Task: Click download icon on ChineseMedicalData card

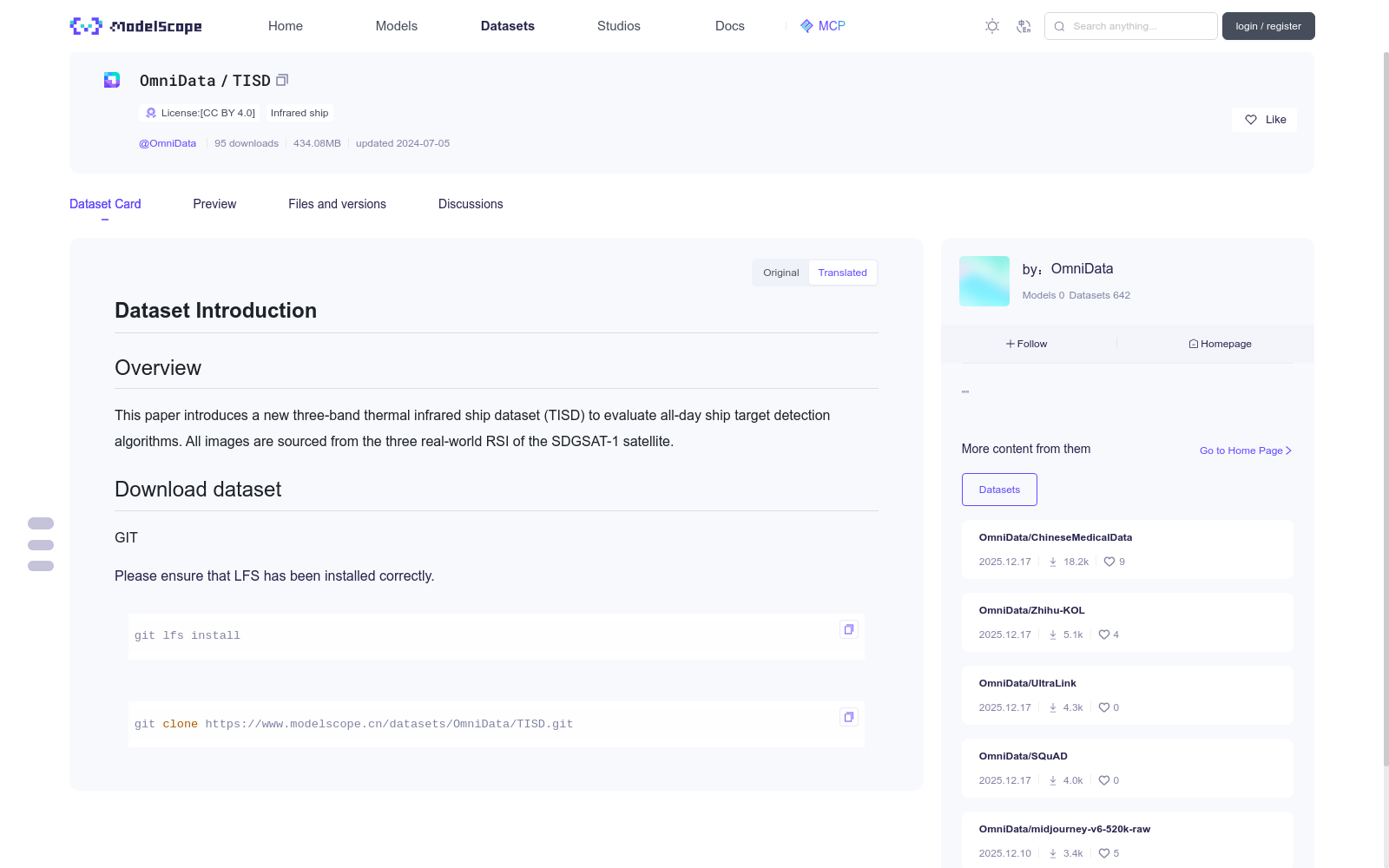Action: [1053, 562]
